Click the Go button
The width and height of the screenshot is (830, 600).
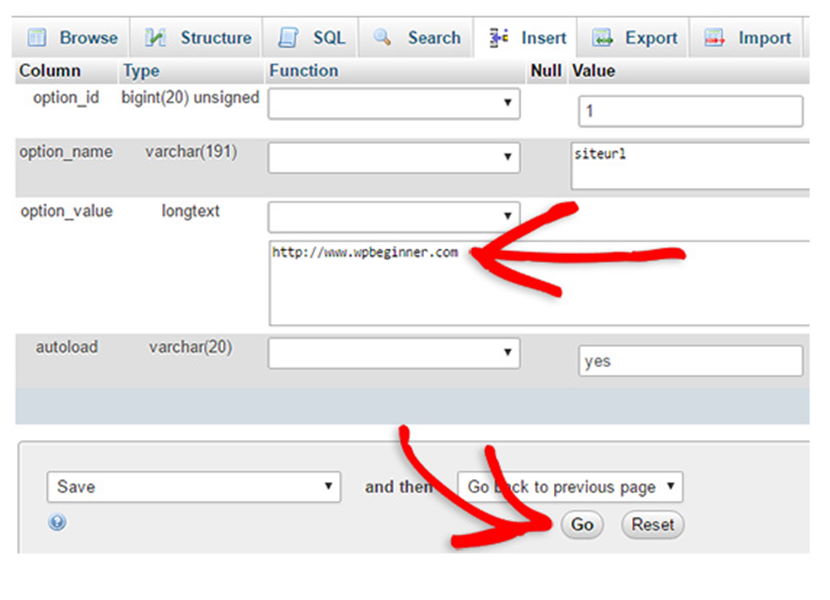tap(582, 524)
